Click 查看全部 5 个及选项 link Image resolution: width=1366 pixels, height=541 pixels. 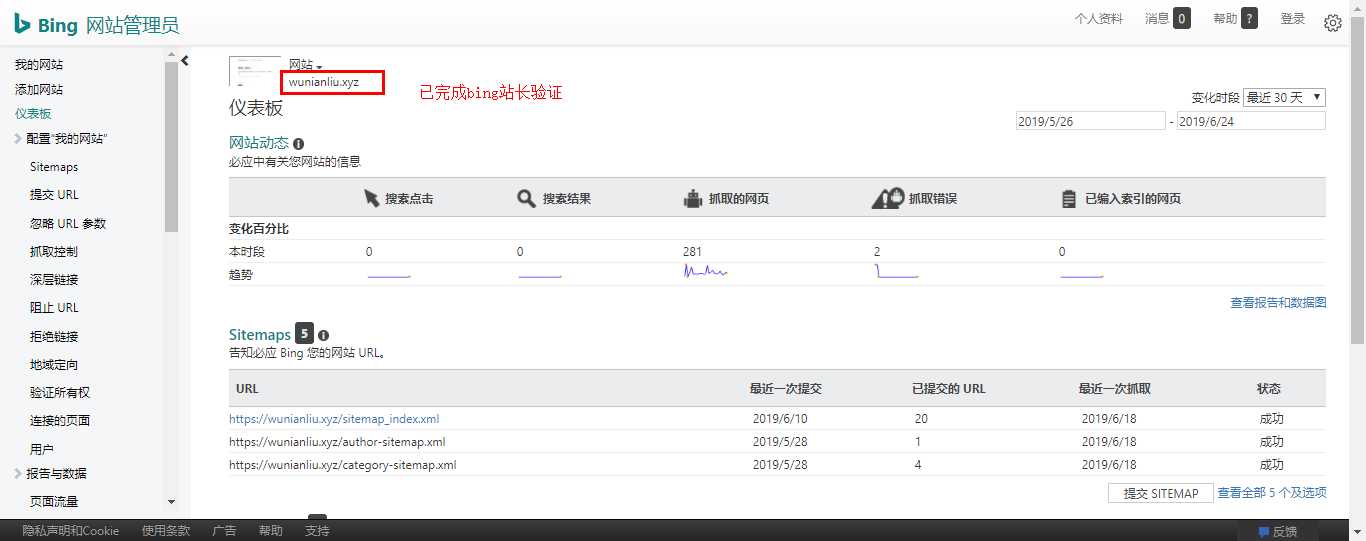1272,492
